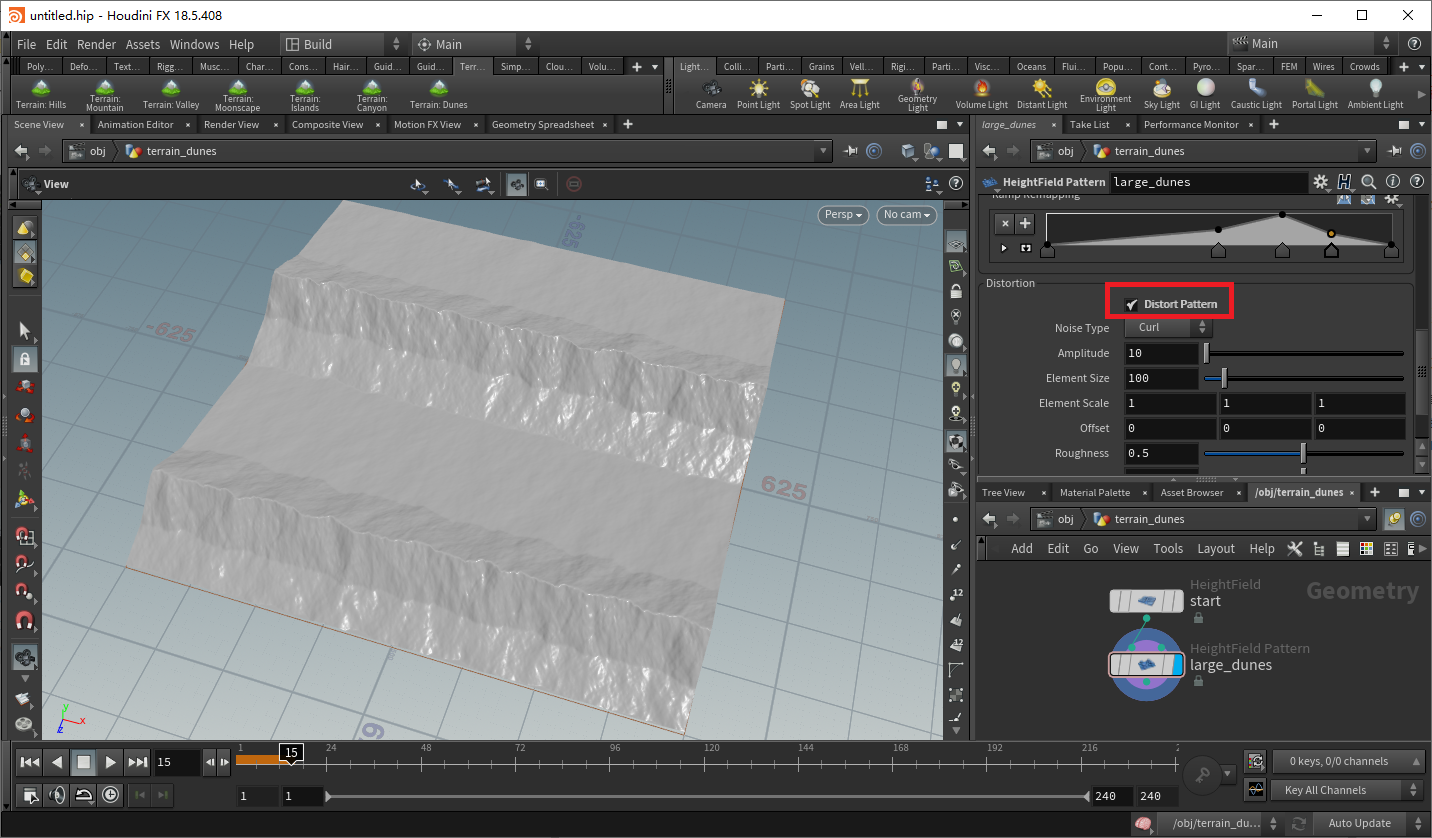
Task: Select the Terrain: Hills shelf tool
Action: pyautogui.click(x=41, y=95)
